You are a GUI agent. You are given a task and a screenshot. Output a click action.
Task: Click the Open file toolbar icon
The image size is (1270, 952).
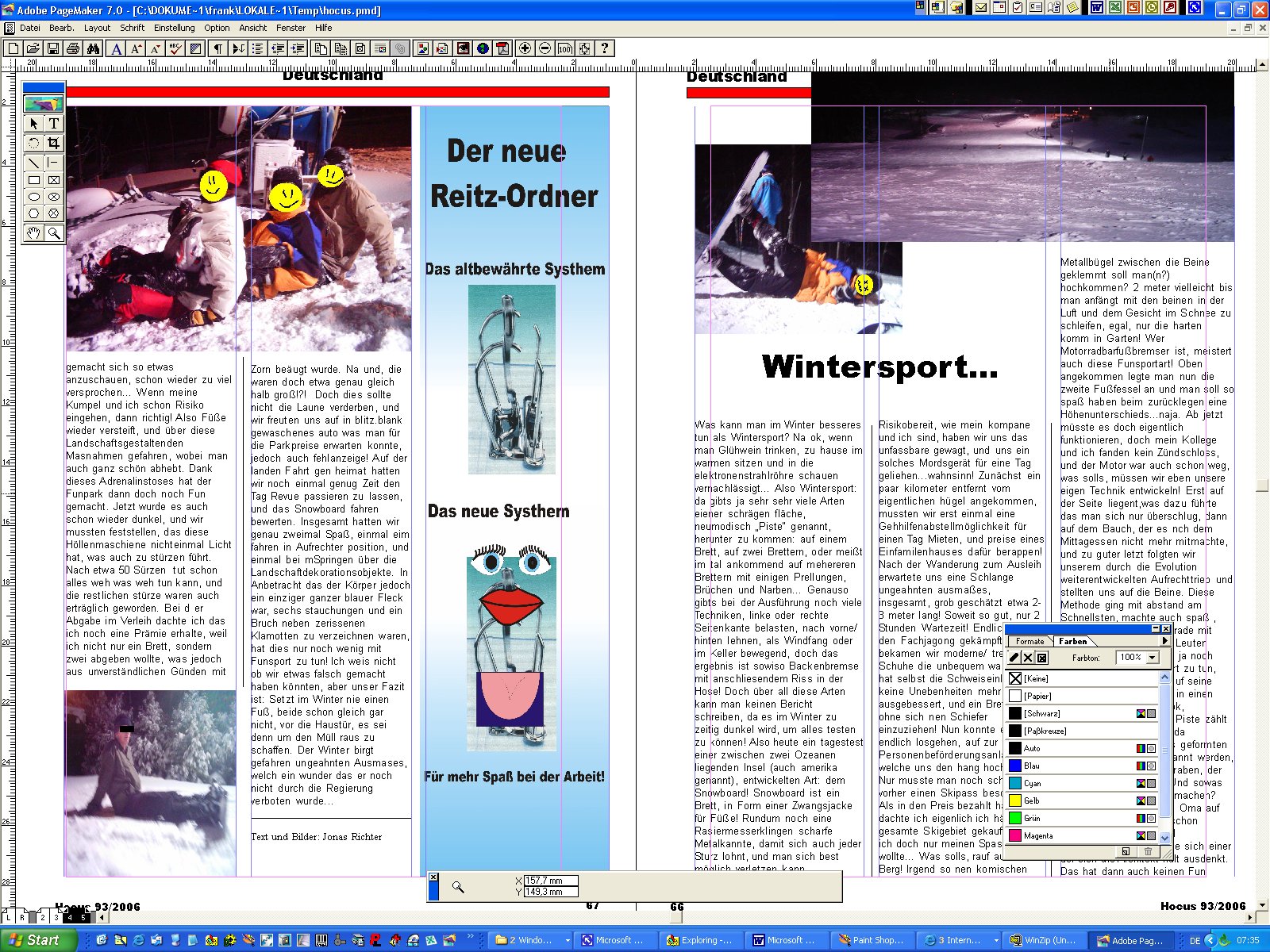pyautogui.click(x=33, y=48)
